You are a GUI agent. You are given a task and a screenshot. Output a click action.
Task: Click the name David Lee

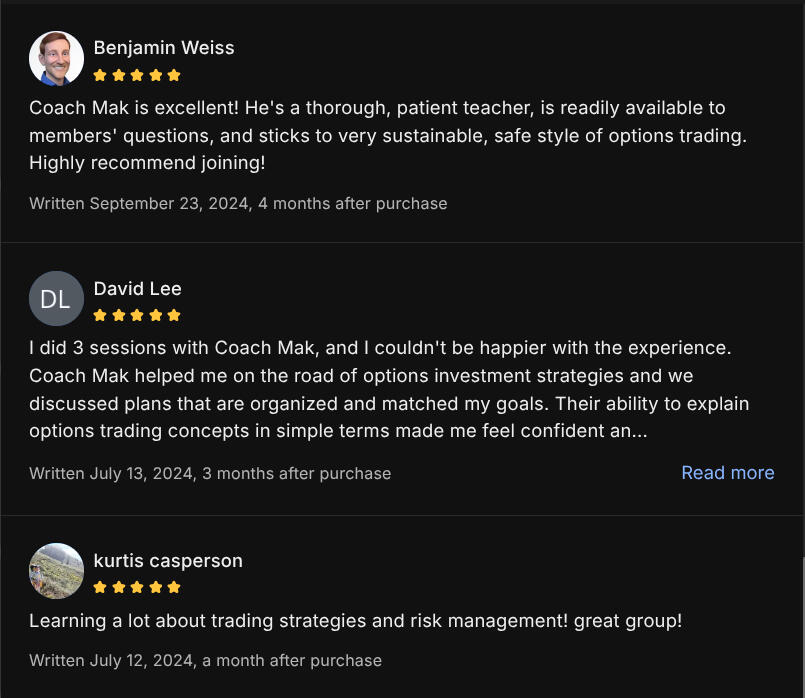coord(137,288)
